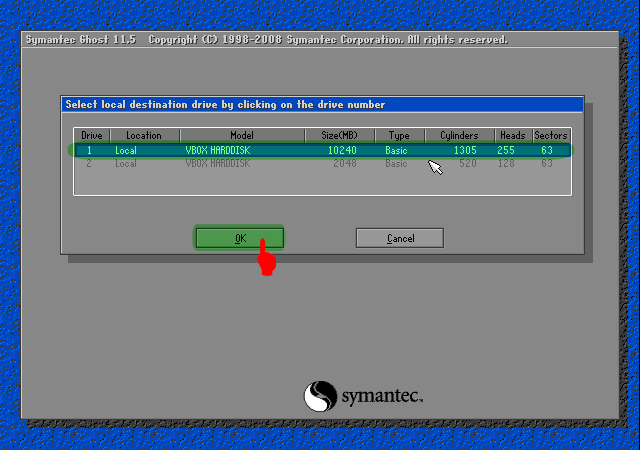Screen dimensions: 640x450
Task: Click the 1305 cylinders value
Action: pyautogui.click(x=465, y=150)
